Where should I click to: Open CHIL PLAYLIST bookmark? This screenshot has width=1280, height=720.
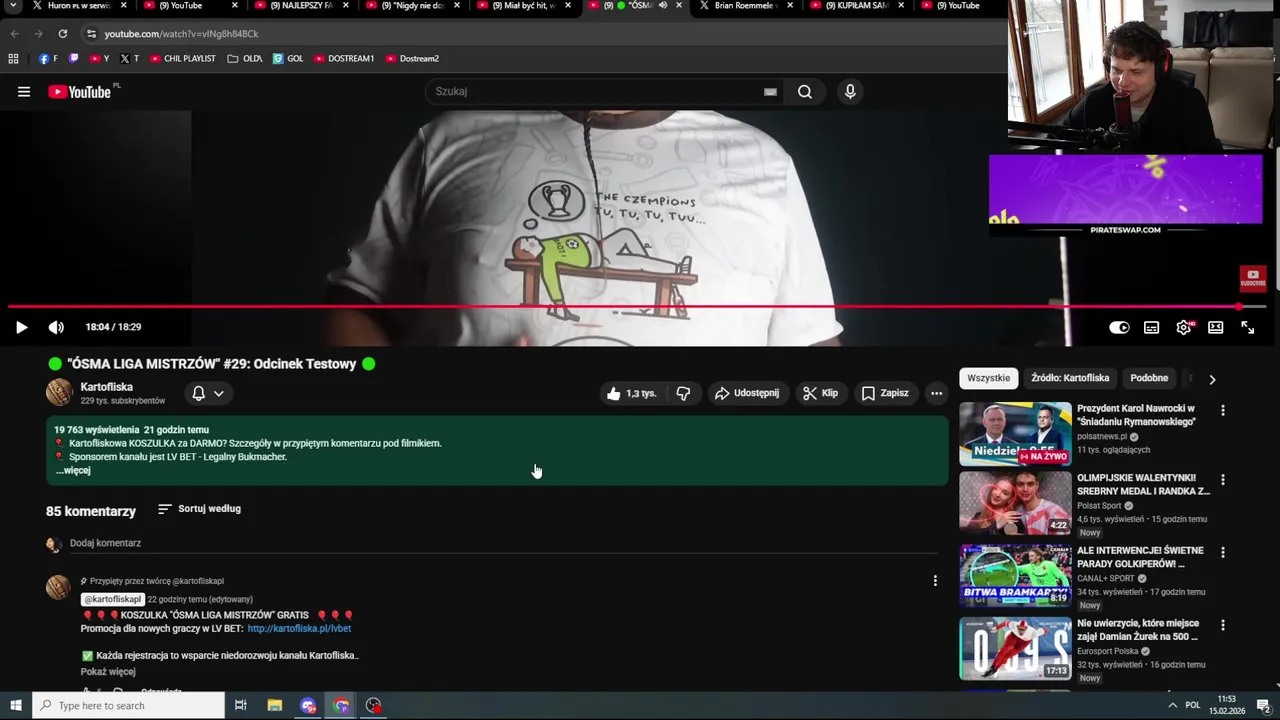182,59
